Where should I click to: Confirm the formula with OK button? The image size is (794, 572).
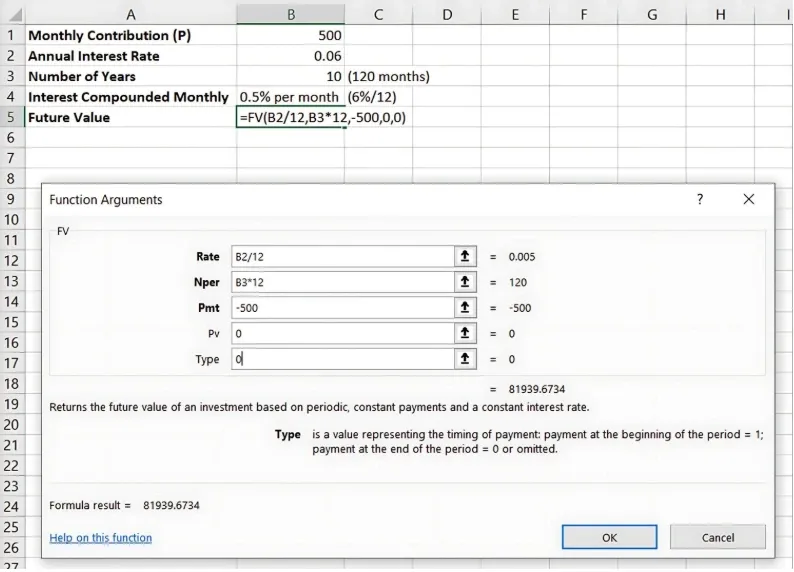pos(609,538)
